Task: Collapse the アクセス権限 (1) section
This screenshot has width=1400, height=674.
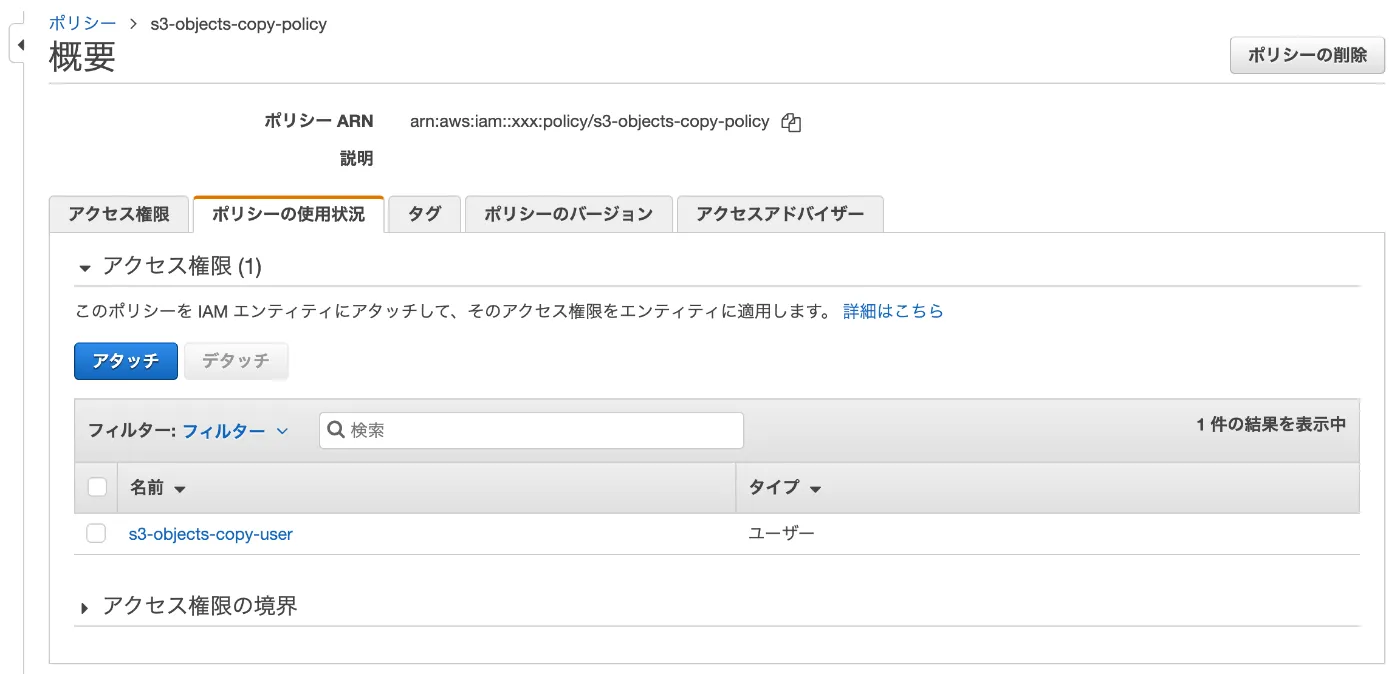Action: pos(85,267)
